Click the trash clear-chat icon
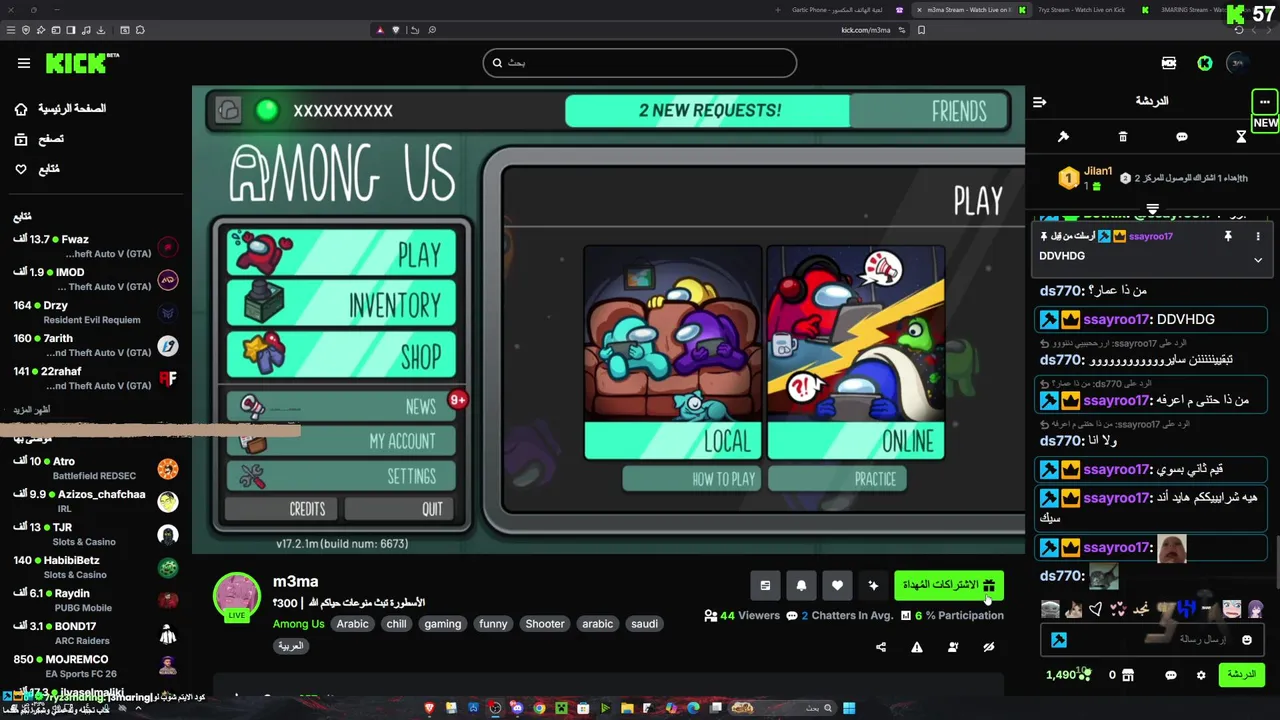 1122,136
